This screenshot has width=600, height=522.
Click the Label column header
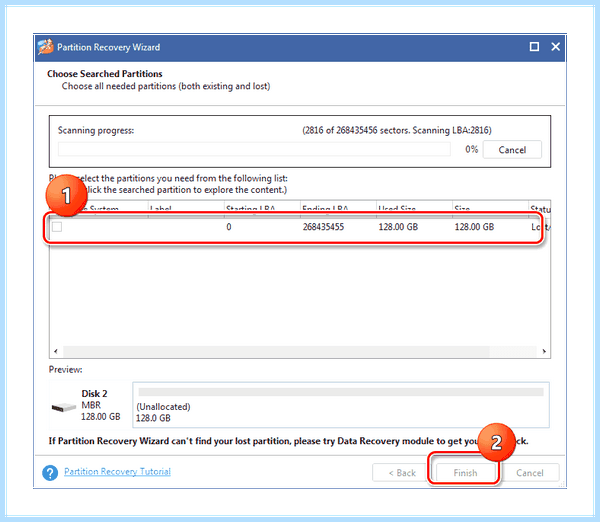[x=186, y=208]
